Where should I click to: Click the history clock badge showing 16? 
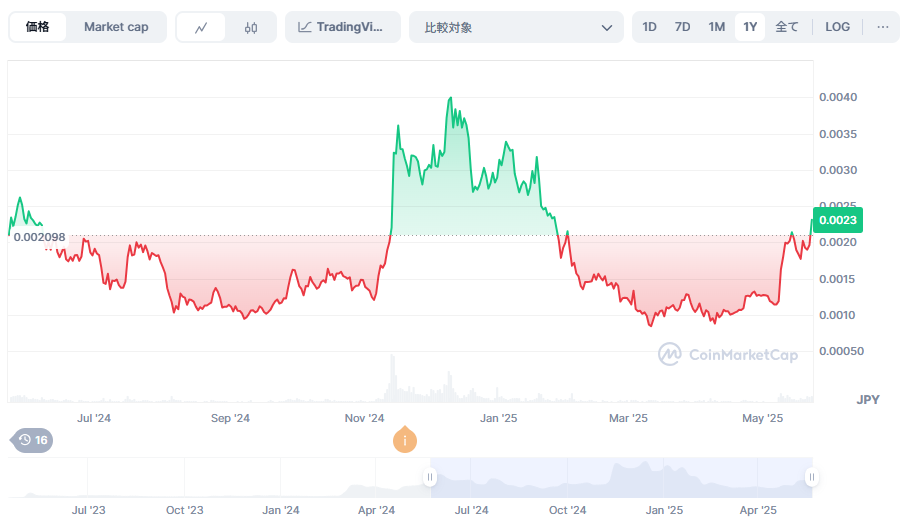coord(31,440)
